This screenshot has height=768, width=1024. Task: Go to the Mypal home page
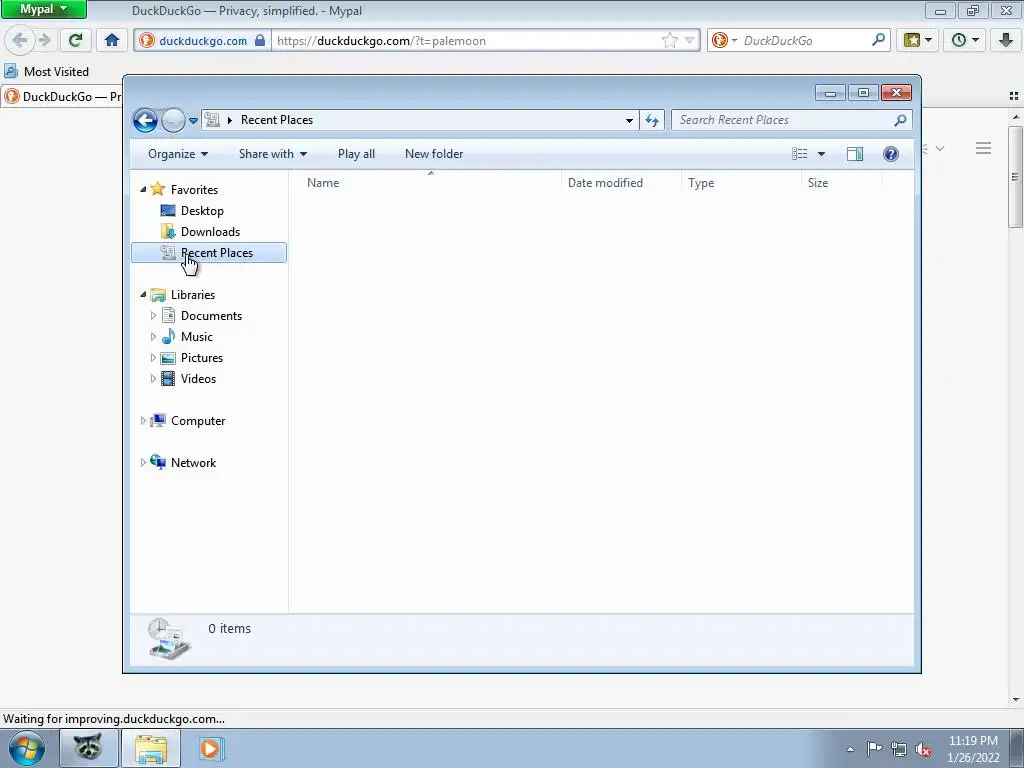coord(112,40)
